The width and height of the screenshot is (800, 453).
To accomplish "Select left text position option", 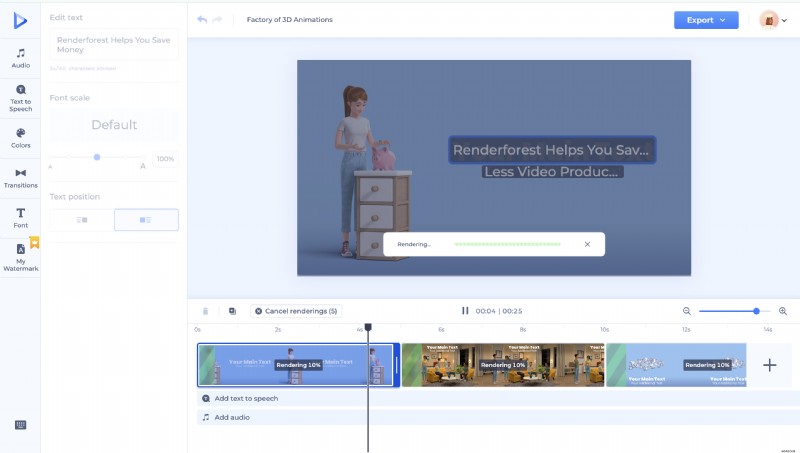I will 82,220.
